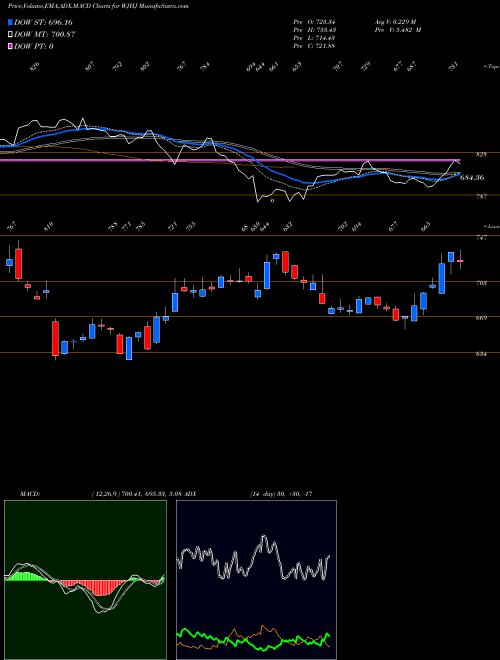Click the blue DOW ST legend swatch

11,22
